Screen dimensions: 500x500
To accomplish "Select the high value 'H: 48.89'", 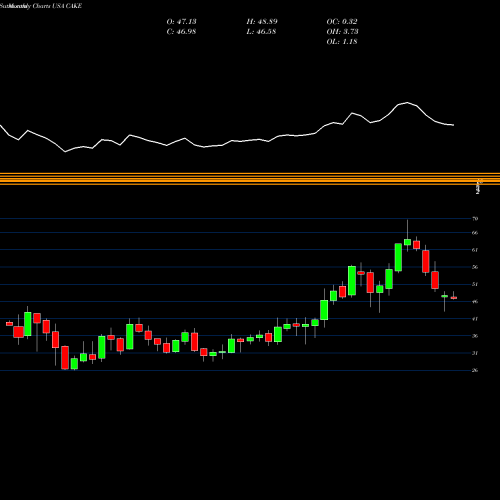I will 262,22.
